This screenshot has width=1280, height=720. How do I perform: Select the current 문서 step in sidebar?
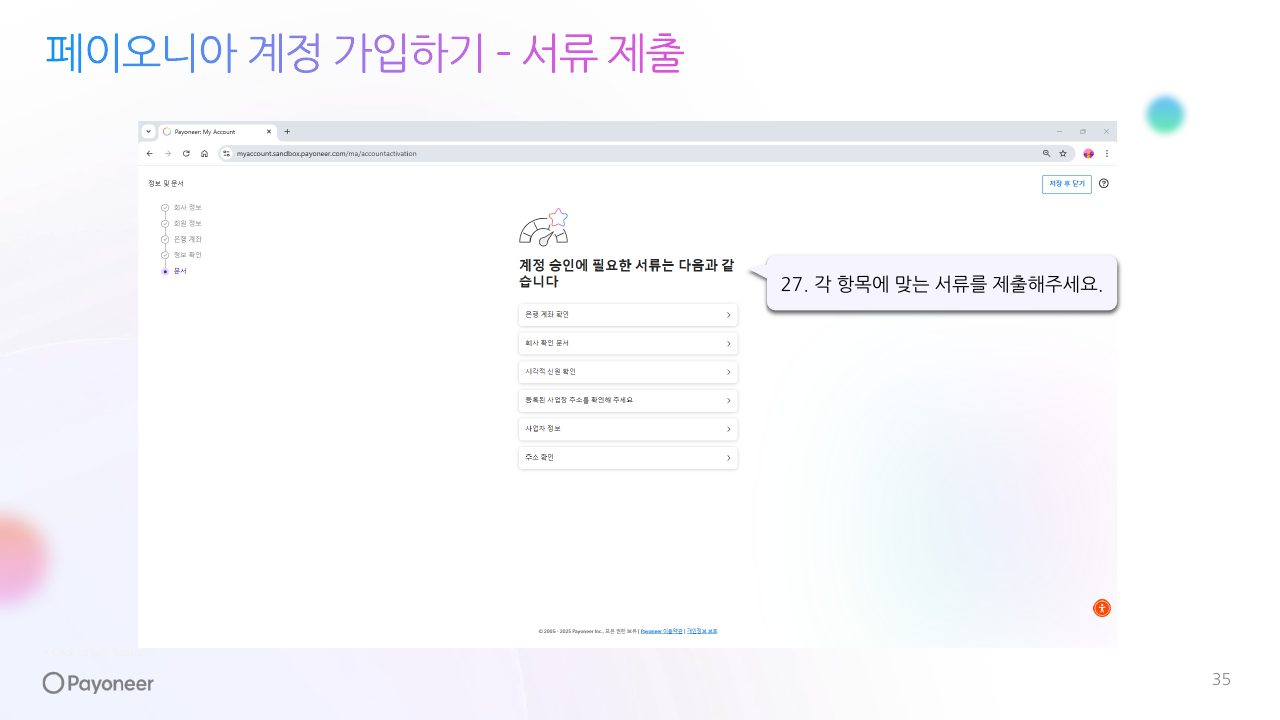click(174, 271)
